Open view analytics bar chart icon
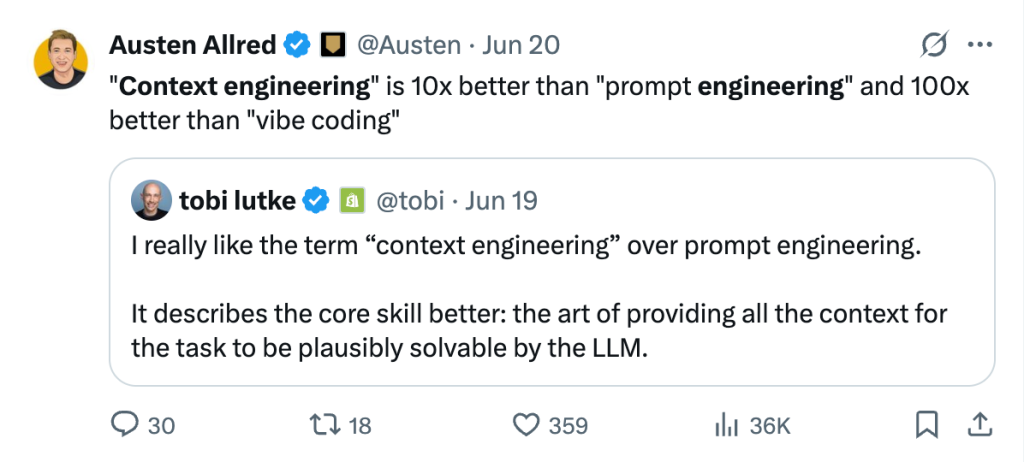This screenshot has height=462, width=1024. [725, 425]
